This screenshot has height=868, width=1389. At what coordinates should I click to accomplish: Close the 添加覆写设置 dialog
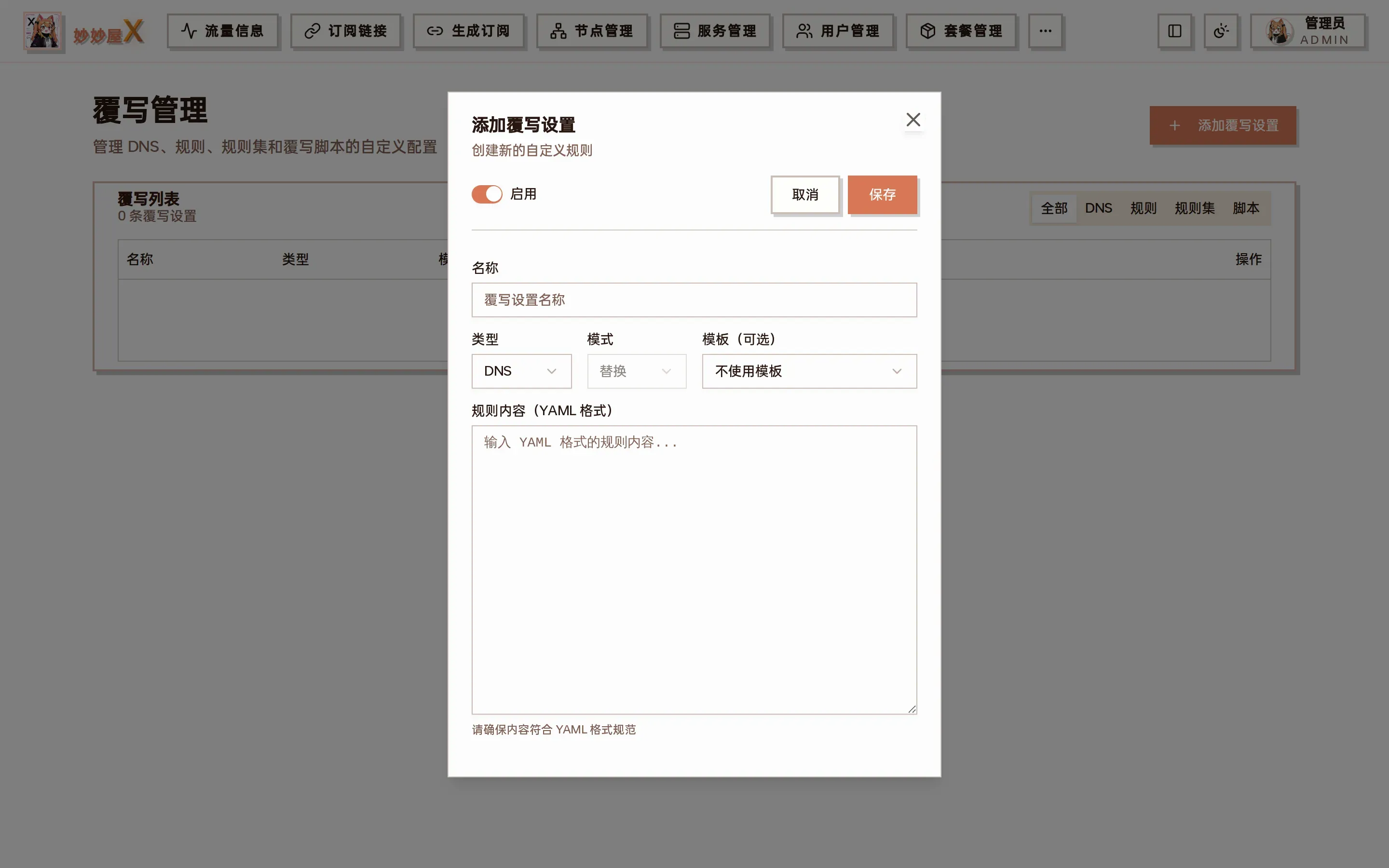tap(913, 120)
